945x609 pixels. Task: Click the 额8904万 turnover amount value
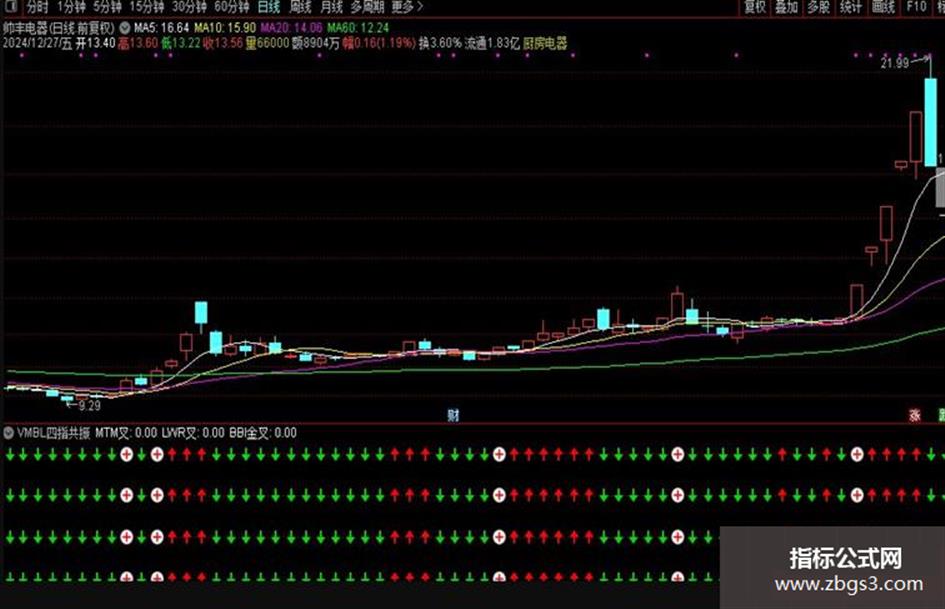point(316,43)
